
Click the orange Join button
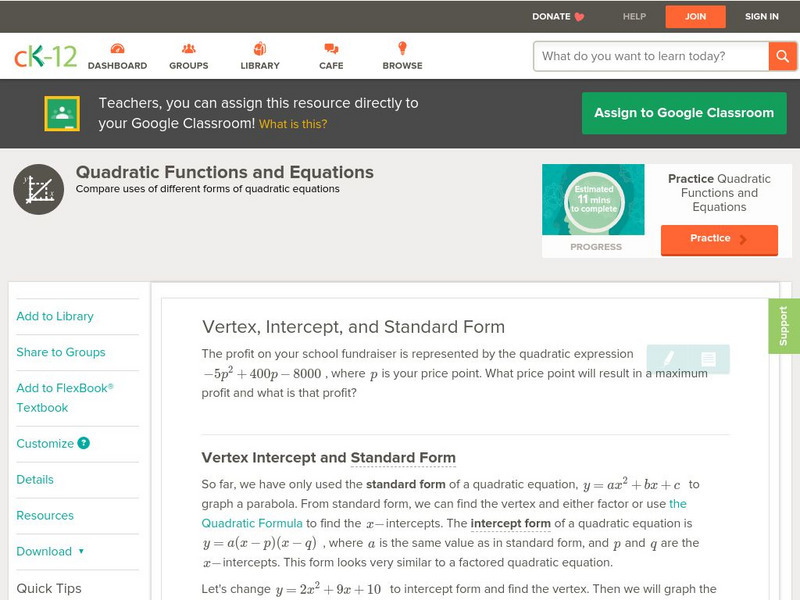click(x=695, y=16)
